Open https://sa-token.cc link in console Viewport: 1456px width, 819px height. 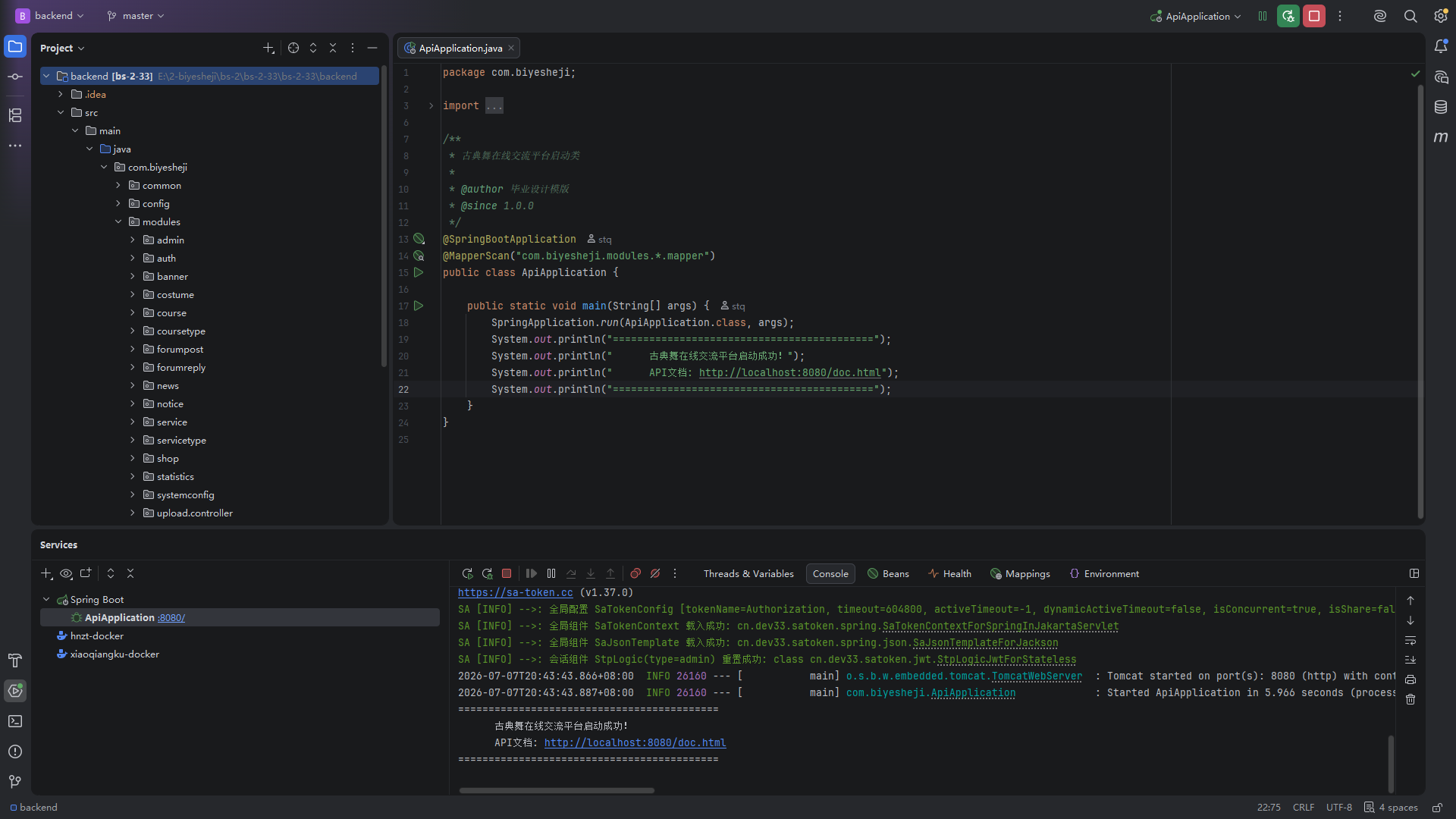(x=515, y=593)
